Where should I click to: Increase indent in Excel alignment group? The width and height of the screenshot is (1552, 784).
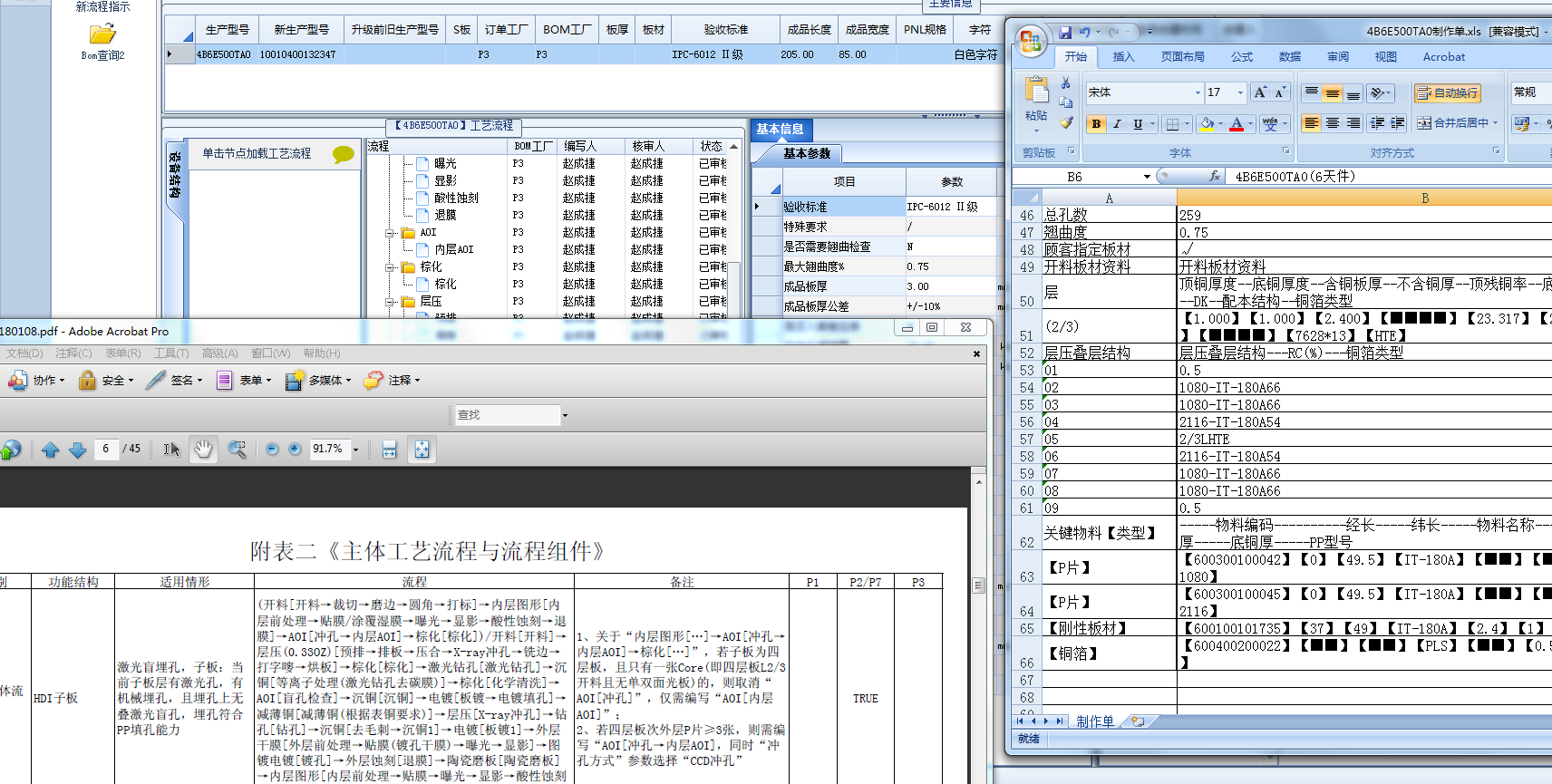click(x=1397, y=123)
